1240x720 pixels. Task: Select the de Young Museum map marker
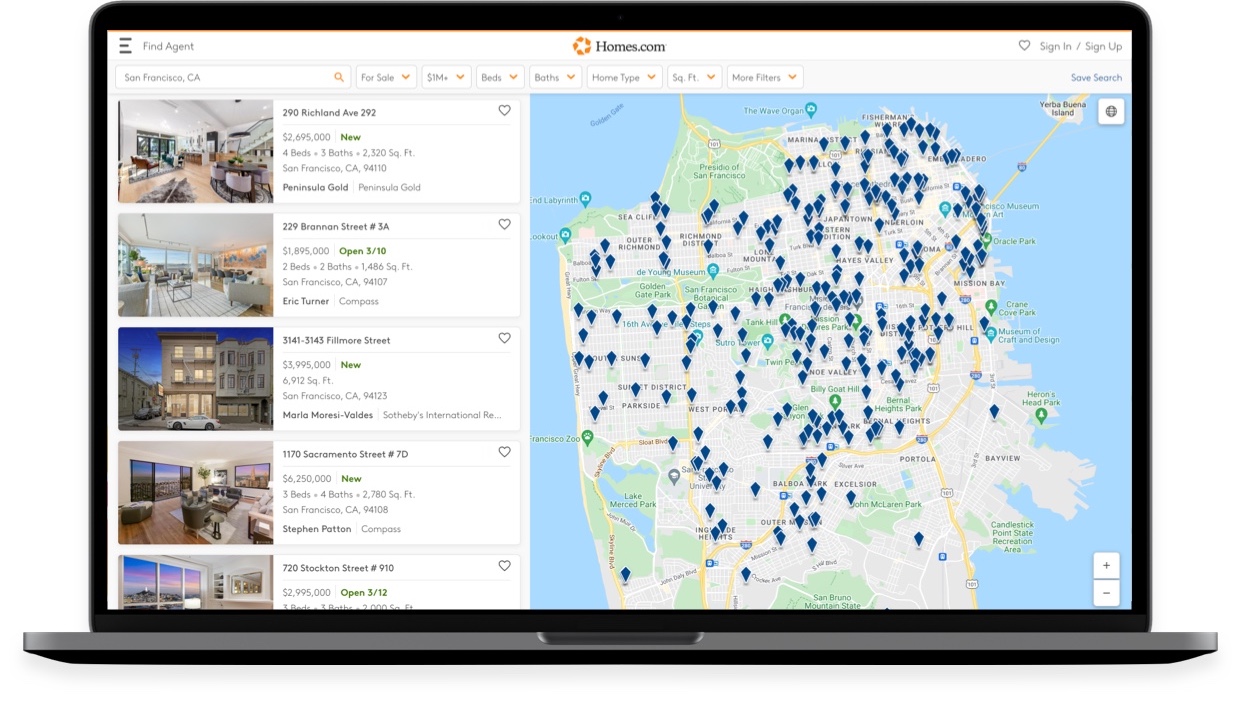[x=713, y=271]
